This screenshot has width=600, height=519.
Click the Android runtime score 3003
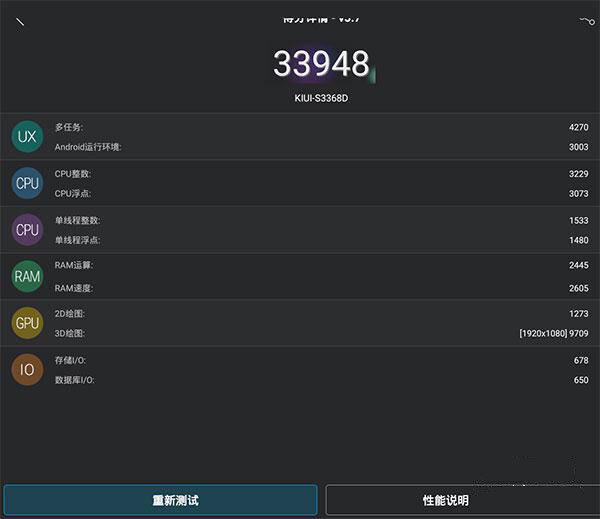pyautogui.click(x=579, y=147)
